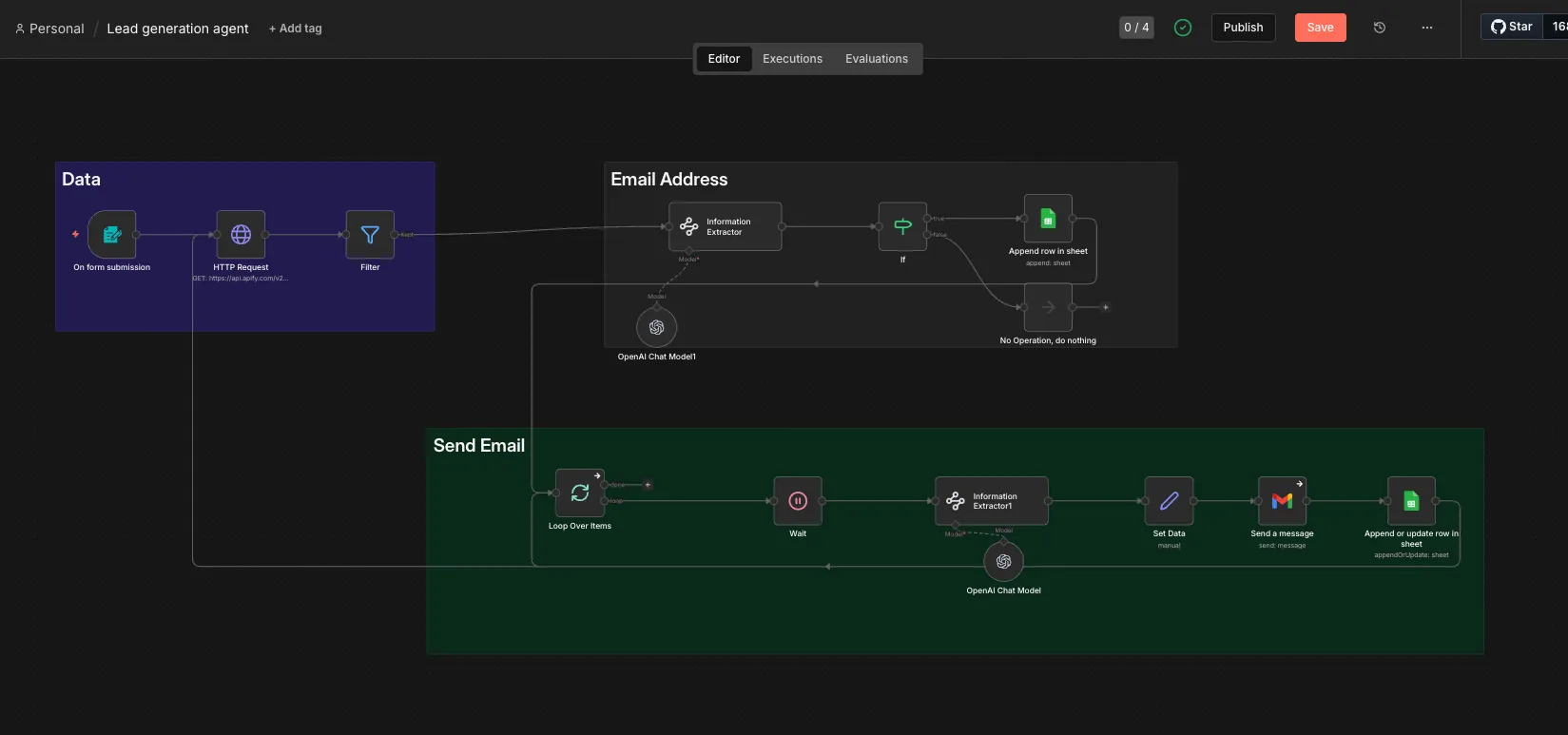This screenshot has height=735, width=1568.
Task: Click Add tag
Action: coord(296,29)
